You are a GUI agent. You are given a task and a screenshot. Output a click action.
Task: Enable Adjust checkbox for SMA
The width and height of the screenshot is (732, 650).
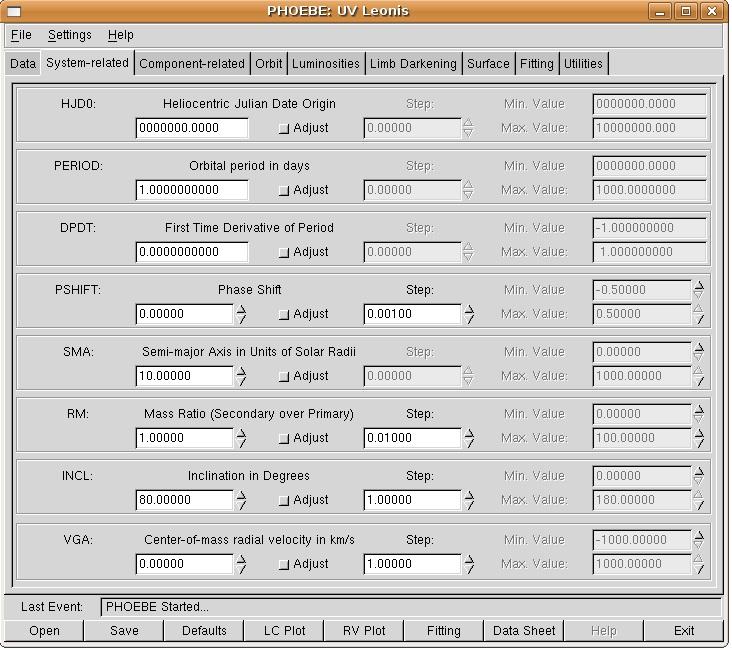pyautogui.click(x=284, y=377)
